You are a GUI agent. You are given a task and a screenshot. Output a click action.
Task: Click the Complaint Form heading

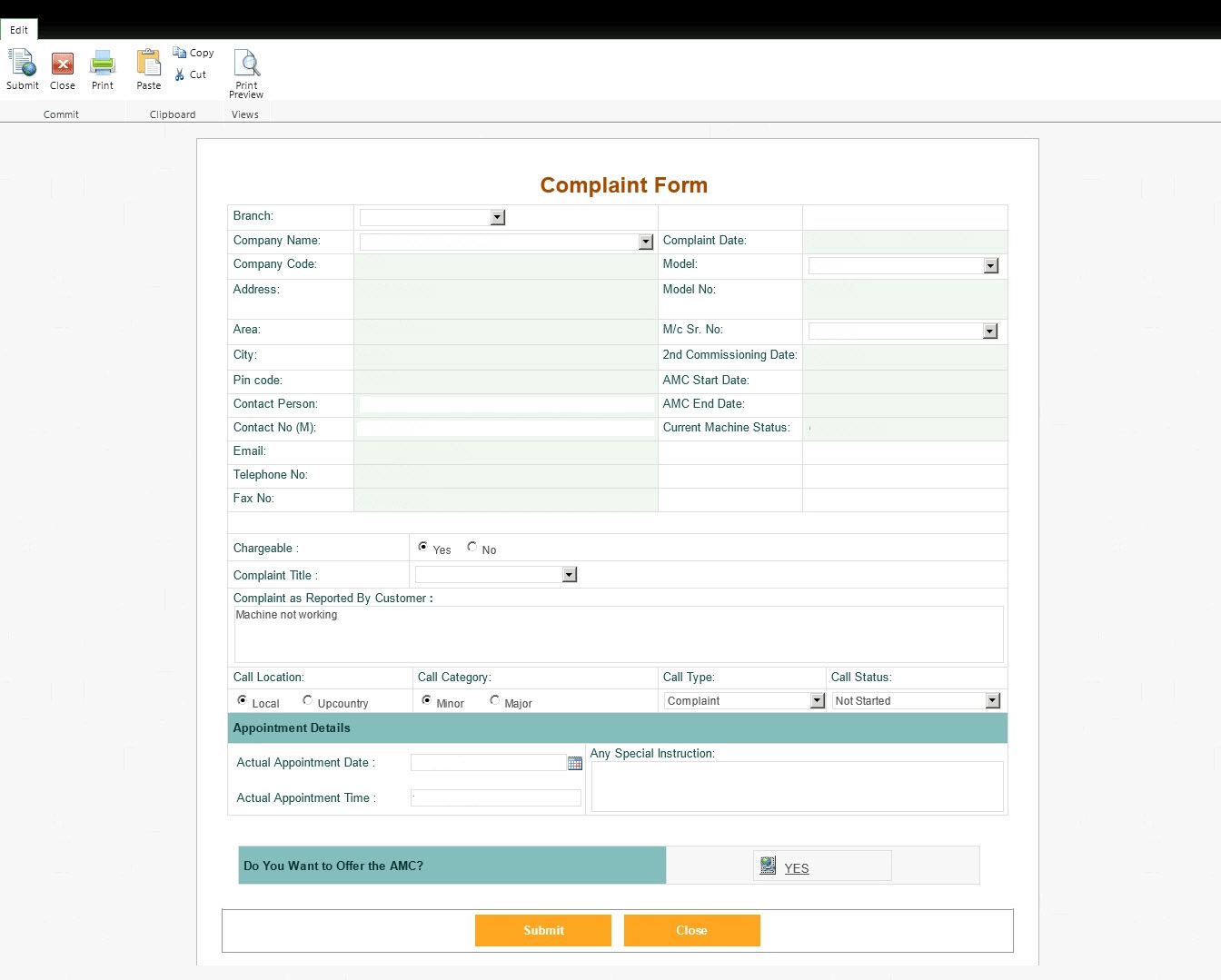click(x=624, y=185)
